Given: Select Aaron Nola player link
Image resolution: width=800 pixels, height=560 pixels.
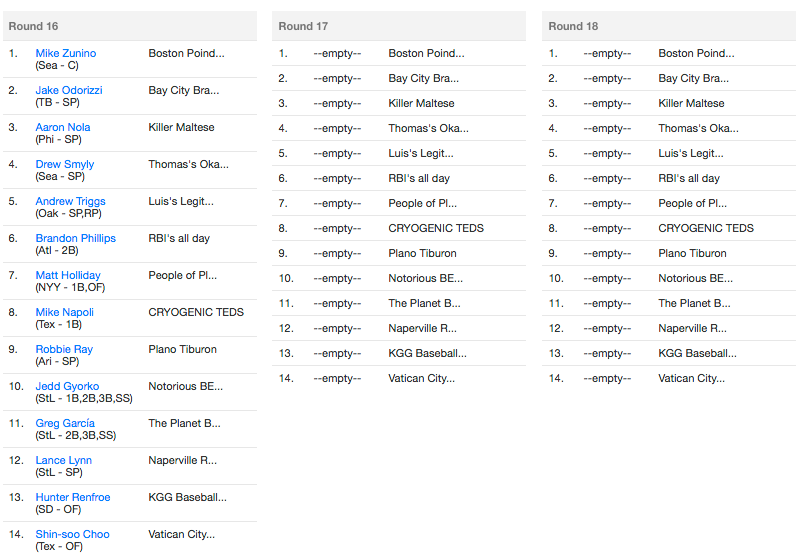Looking at the screenshot, I should [x=63, y=127].
